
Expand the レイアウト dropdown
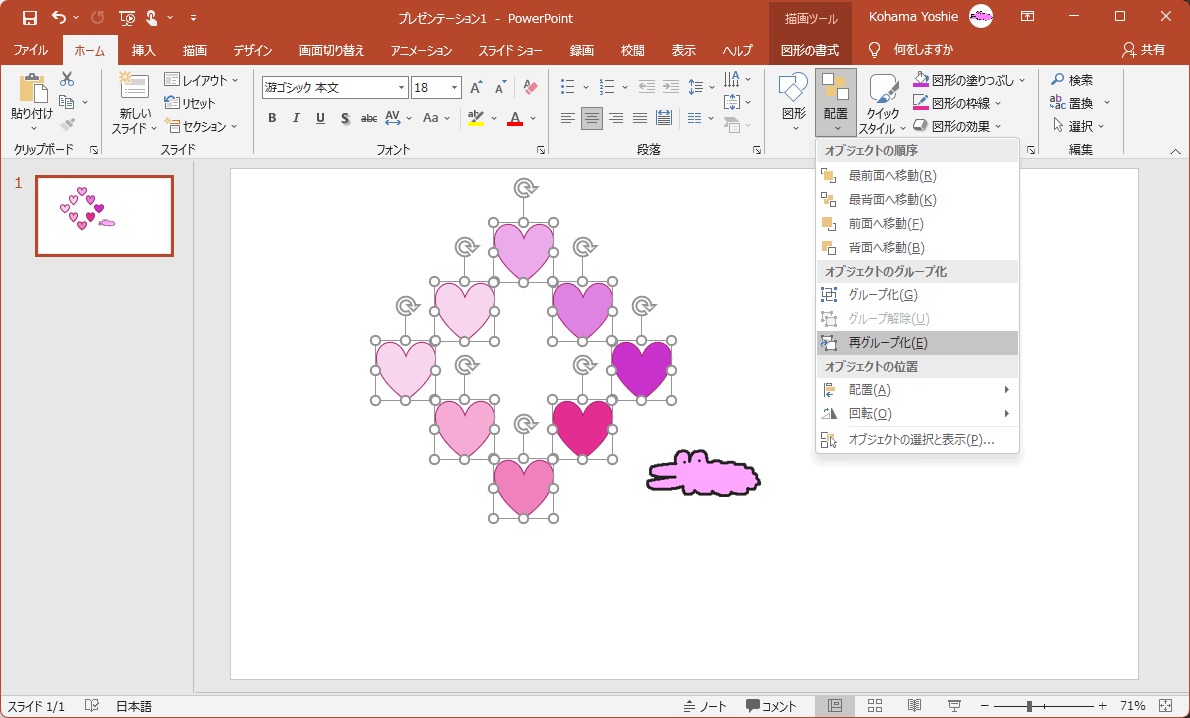(235, 80)
